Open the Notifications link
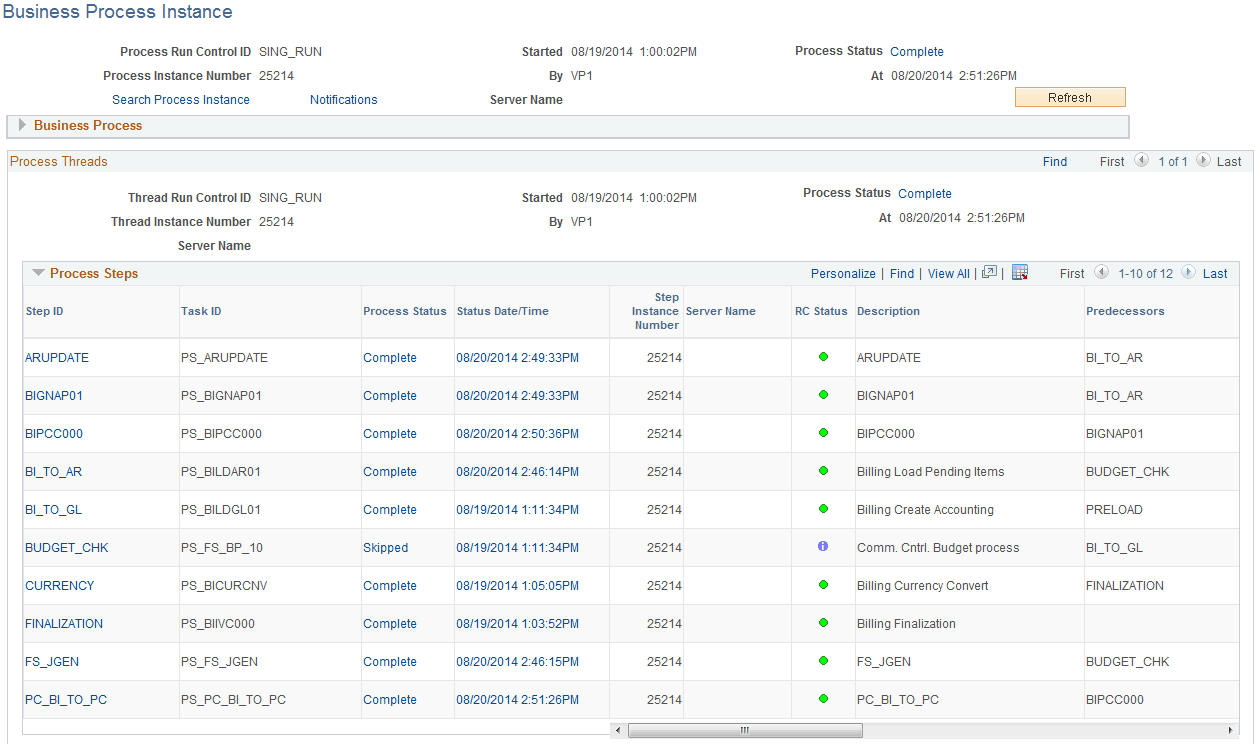Viewport: 1259px width, 744px height. [x=343, y=99]
